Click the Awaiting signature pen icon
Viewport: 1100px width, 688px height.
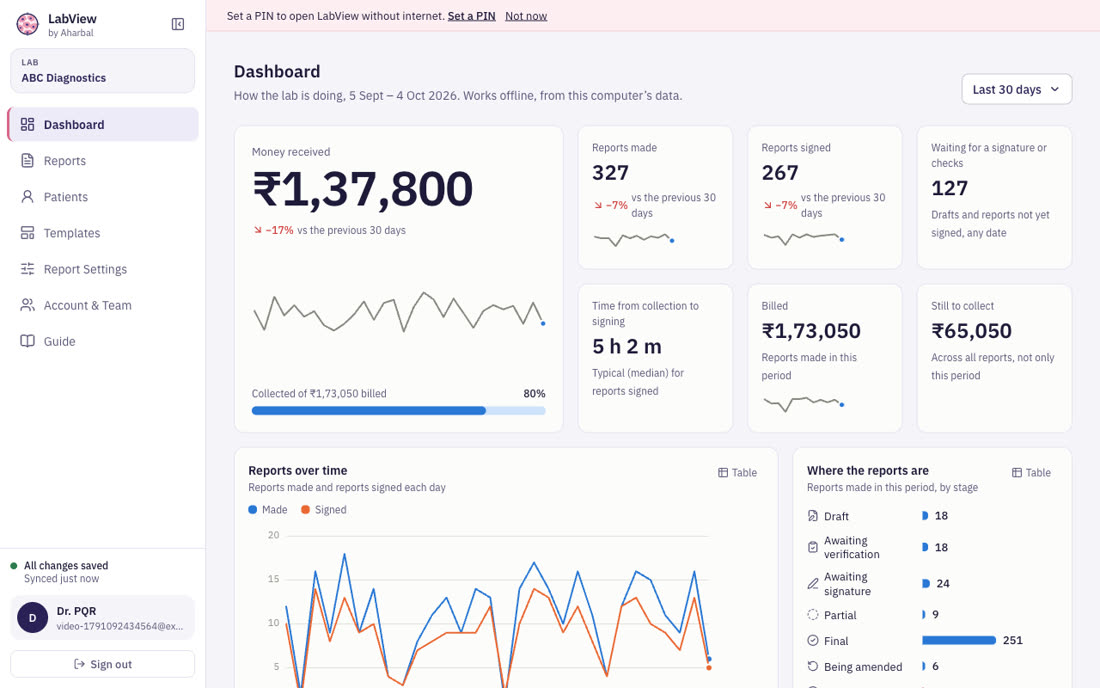click(812, 584)
